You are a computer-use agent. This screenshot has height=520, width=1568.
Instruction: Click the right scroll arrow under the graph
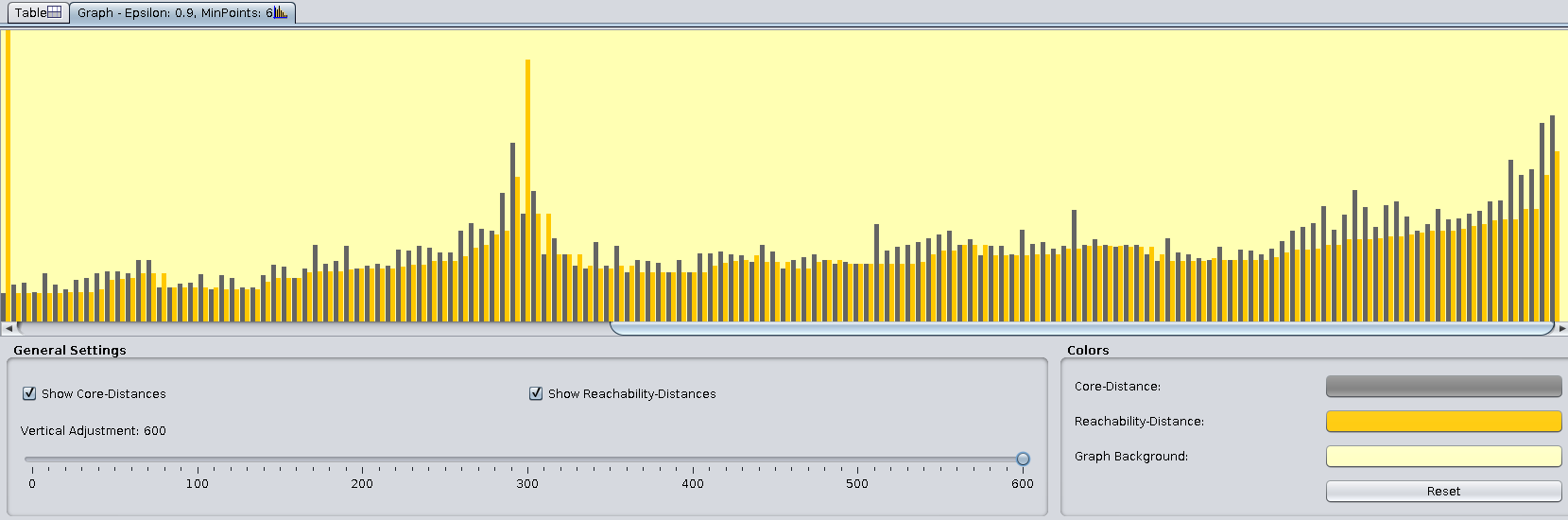tap(1561, 328)
